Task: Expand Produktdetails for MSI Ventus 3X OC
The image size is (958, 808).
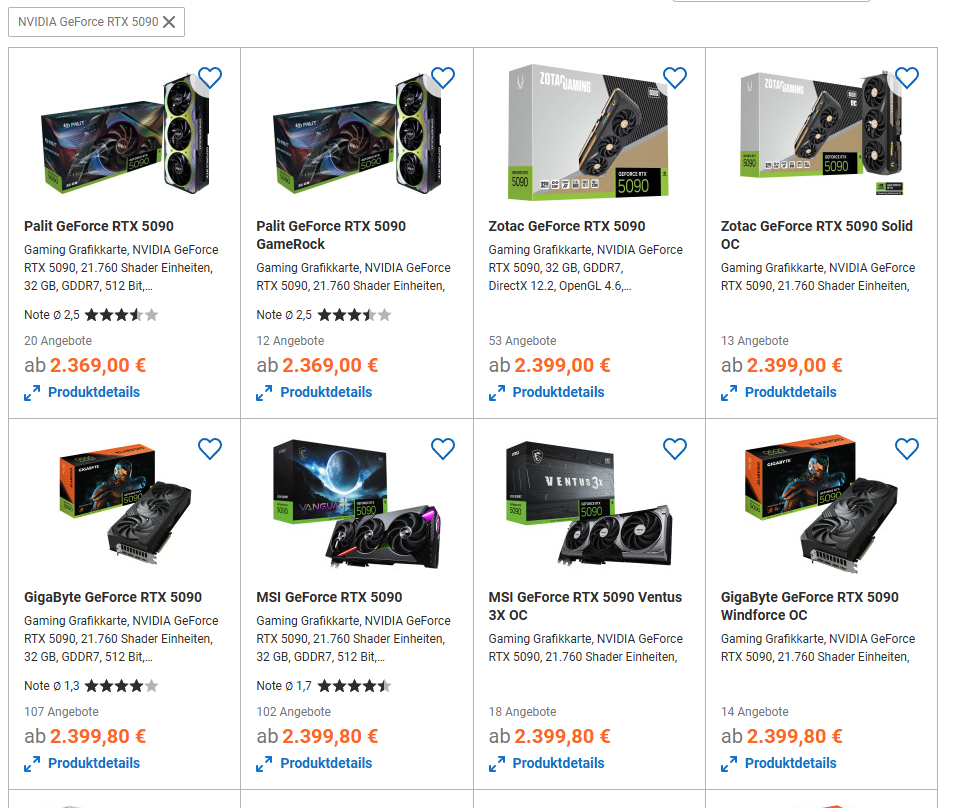Action: pyautogui.click(x=546, y=763)
